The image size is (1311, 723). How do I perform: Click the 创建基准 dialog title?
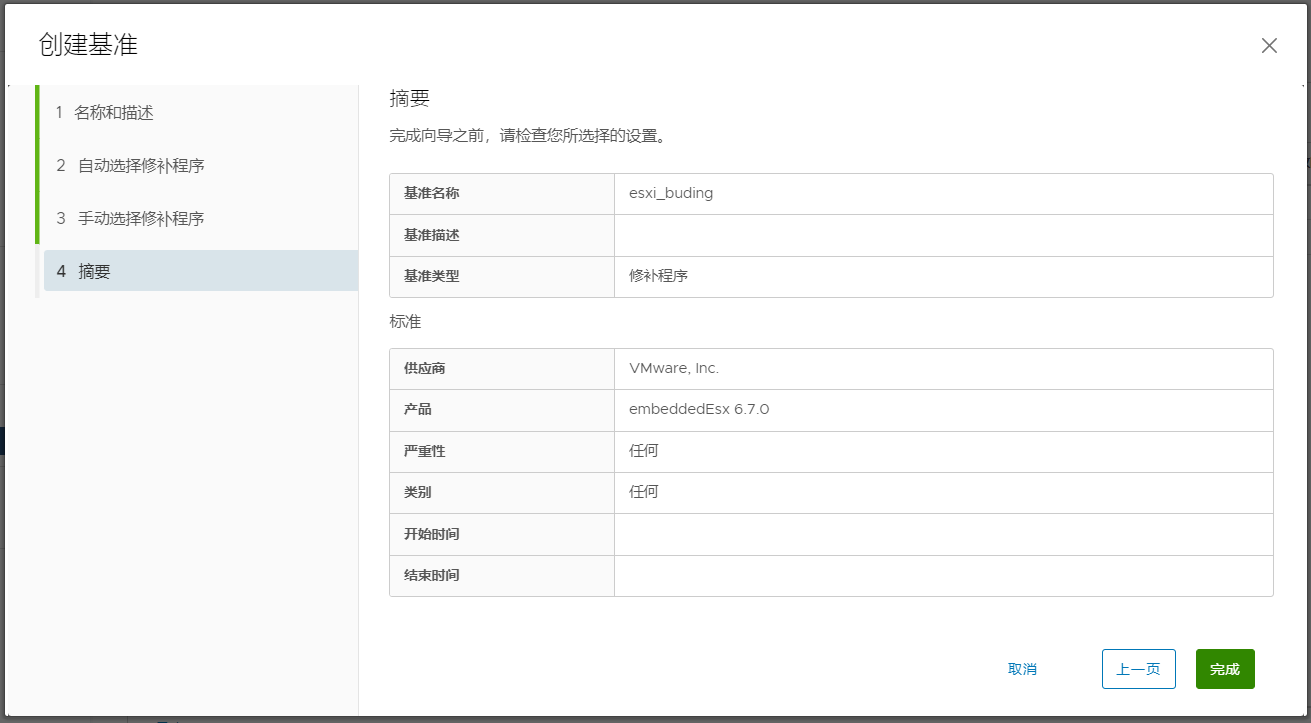(x=88, y=44)
